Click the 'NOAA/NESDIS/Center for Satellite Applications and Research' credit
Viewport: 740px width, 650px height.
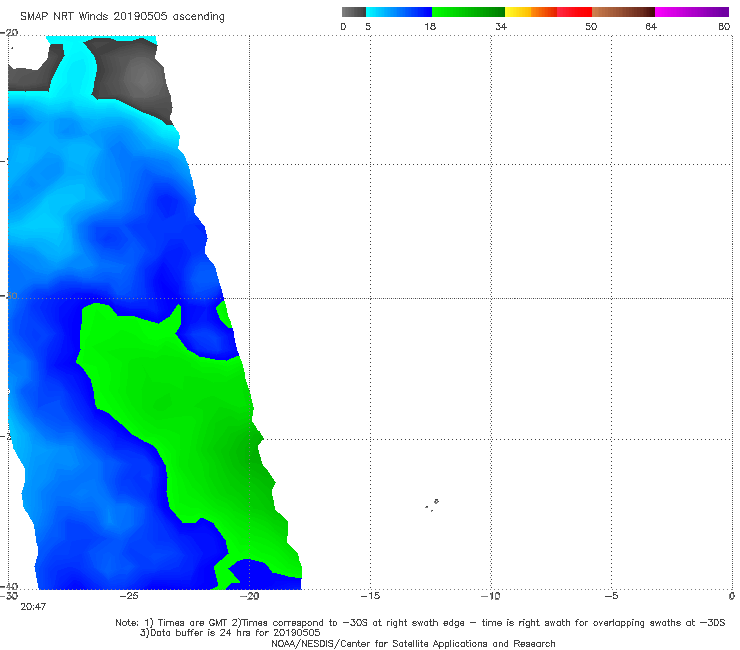pos(413,644)
